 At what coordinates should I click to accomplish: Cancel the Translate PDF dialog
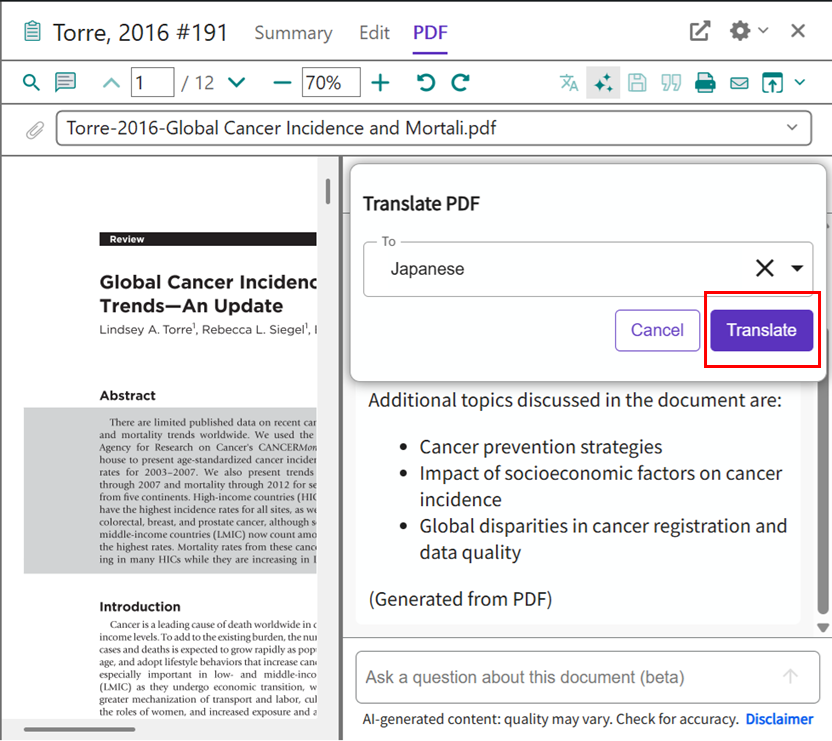pyautogui.click(x=657, y=330)
